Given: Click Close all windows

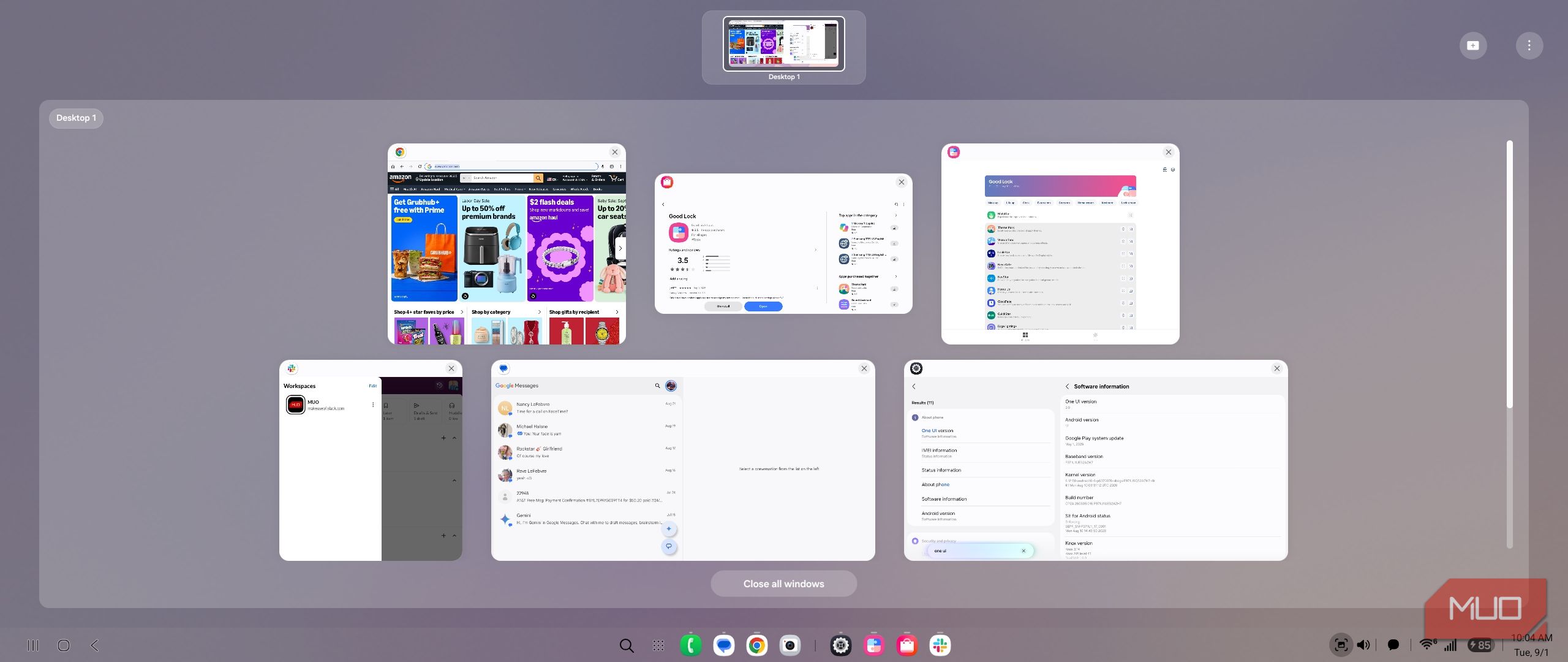Looking at the screenshot, I should (x=783, y=584).
